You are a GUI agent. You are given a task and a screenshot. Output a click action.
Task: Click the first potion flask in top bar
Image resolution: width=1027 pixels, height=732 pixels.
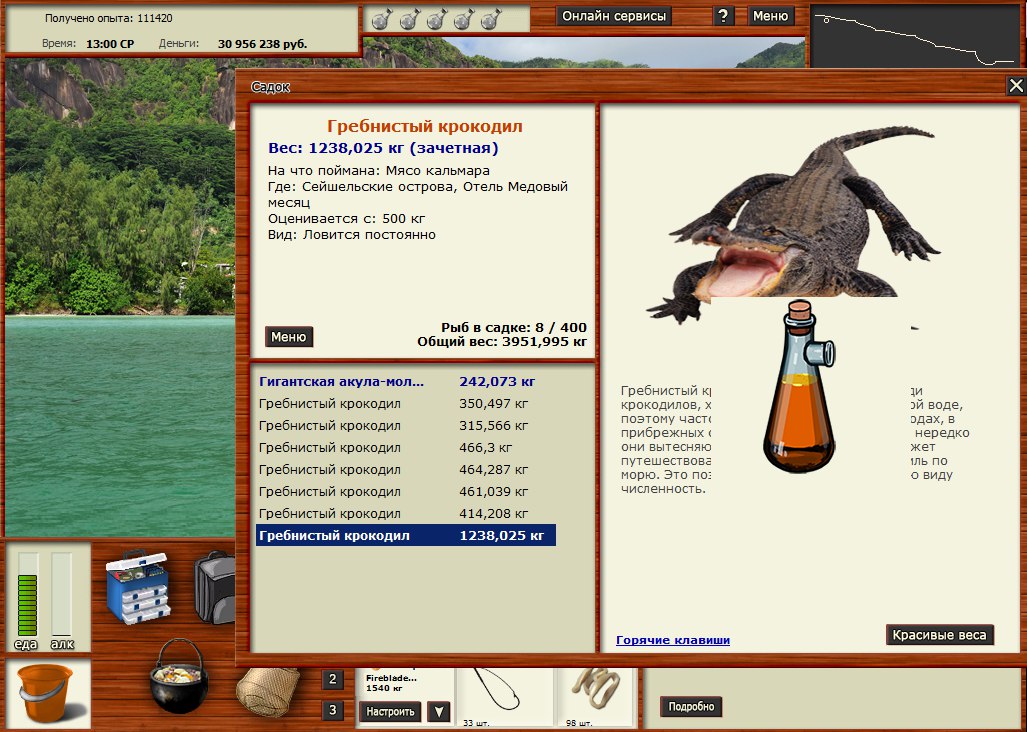click(x=381, y=19)
